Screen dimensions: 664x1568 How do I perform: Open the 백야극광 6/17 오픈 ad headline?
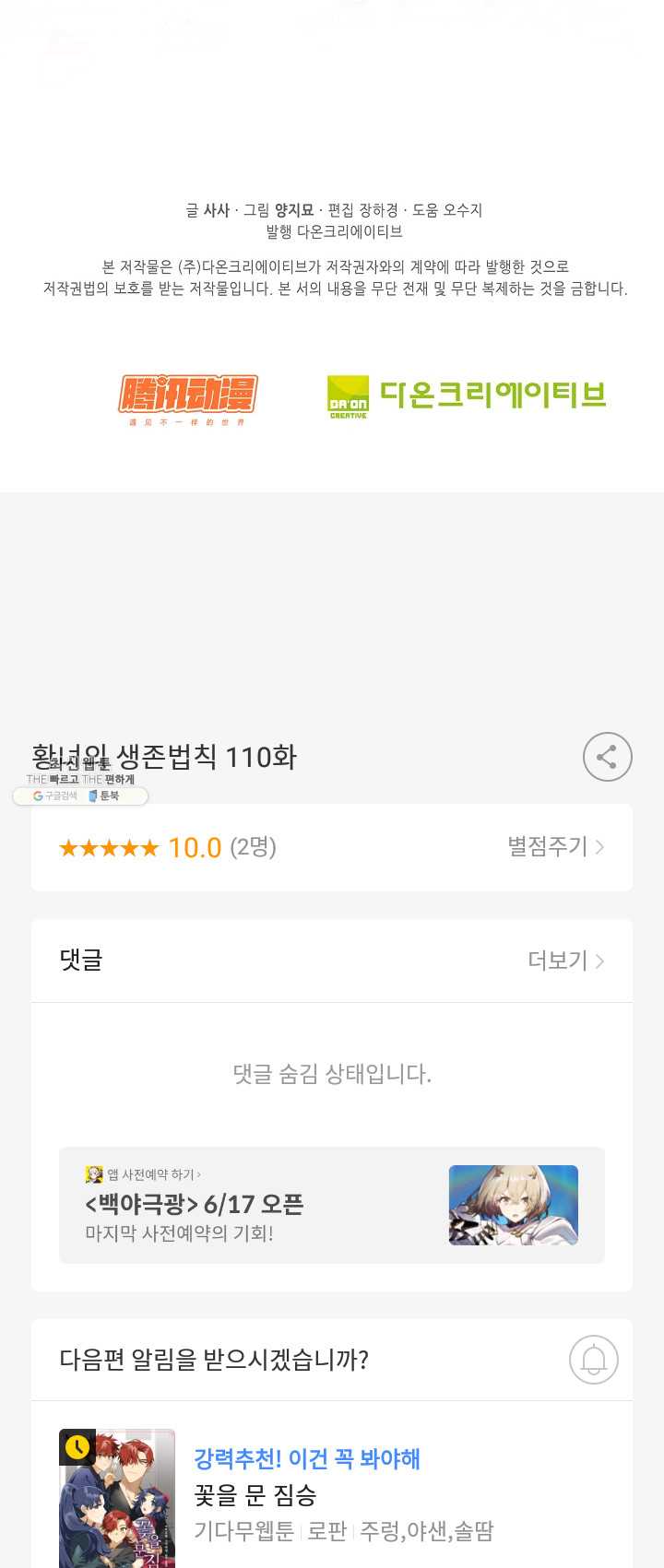(194, 1204)
